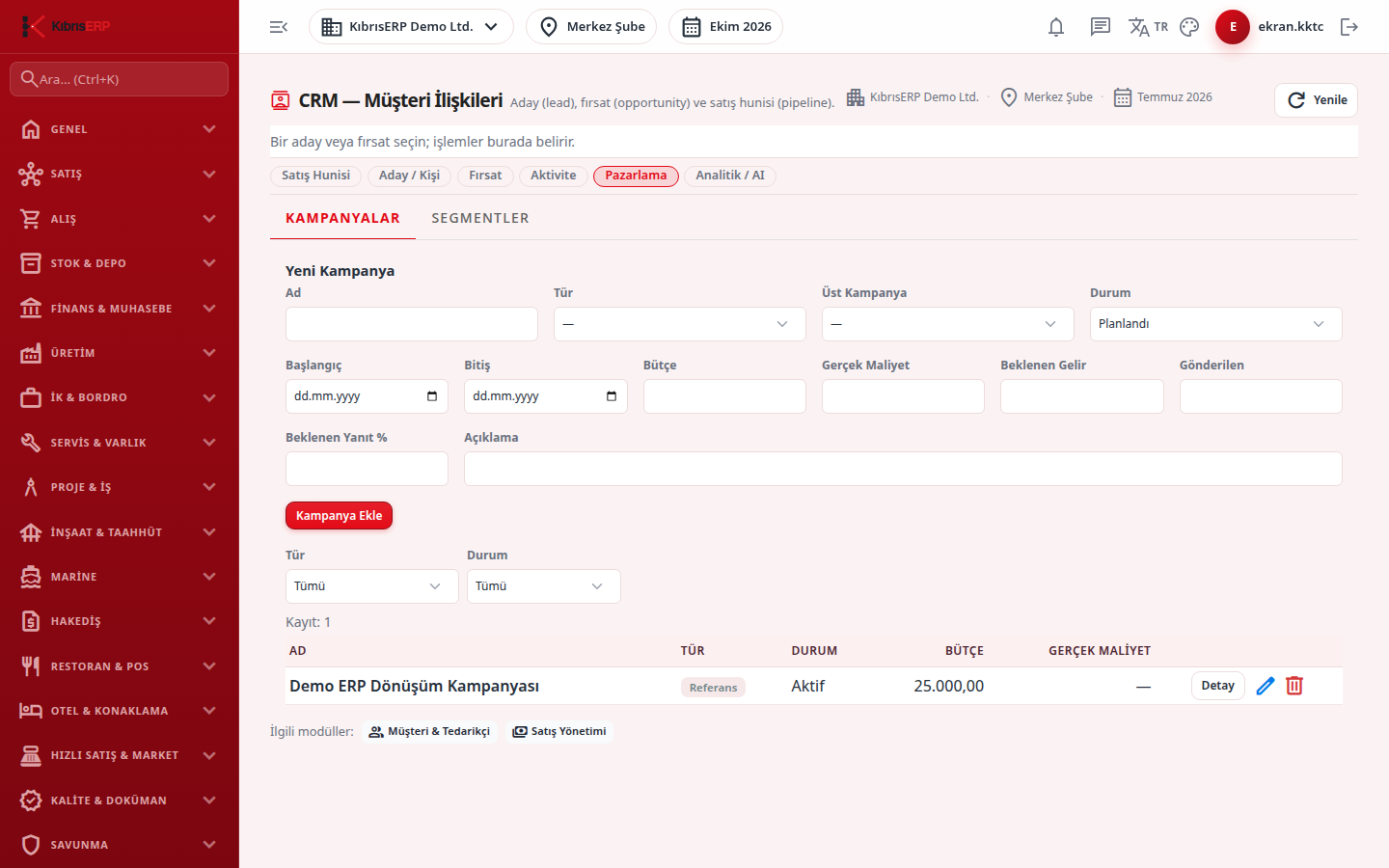Click the Yenile refresh button
1389x868 pixels.
[1317, 100]
